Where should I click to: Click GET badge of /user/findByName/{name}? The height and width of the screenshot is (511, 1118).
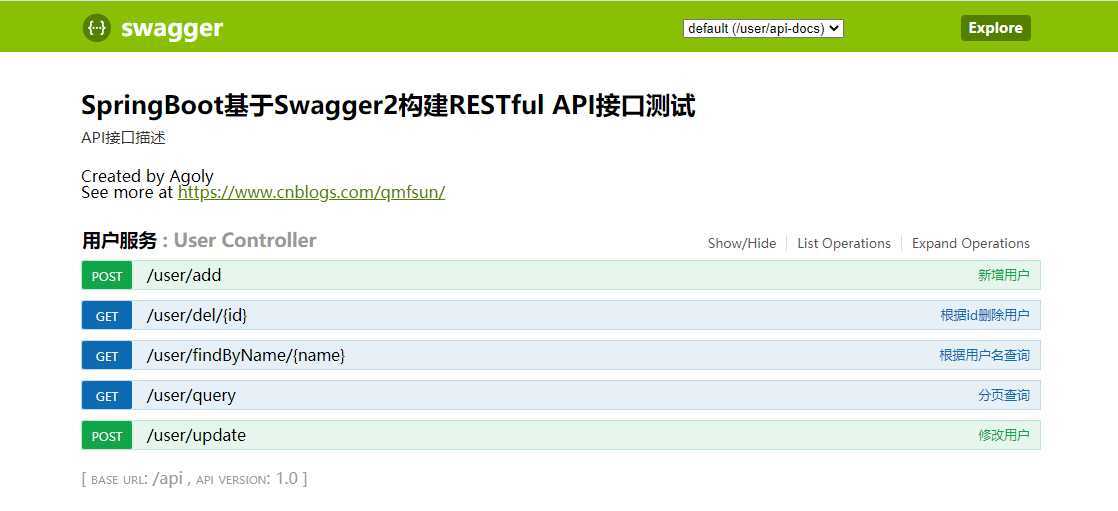(x=107, y=356)
